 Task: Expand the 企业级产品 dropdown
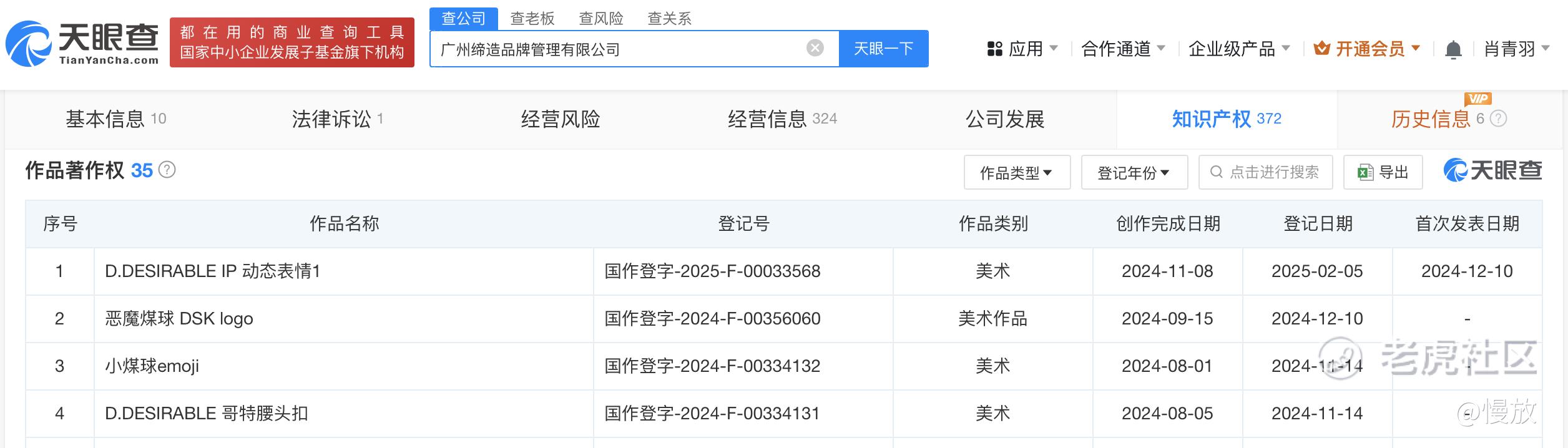tap(1239, 49)
